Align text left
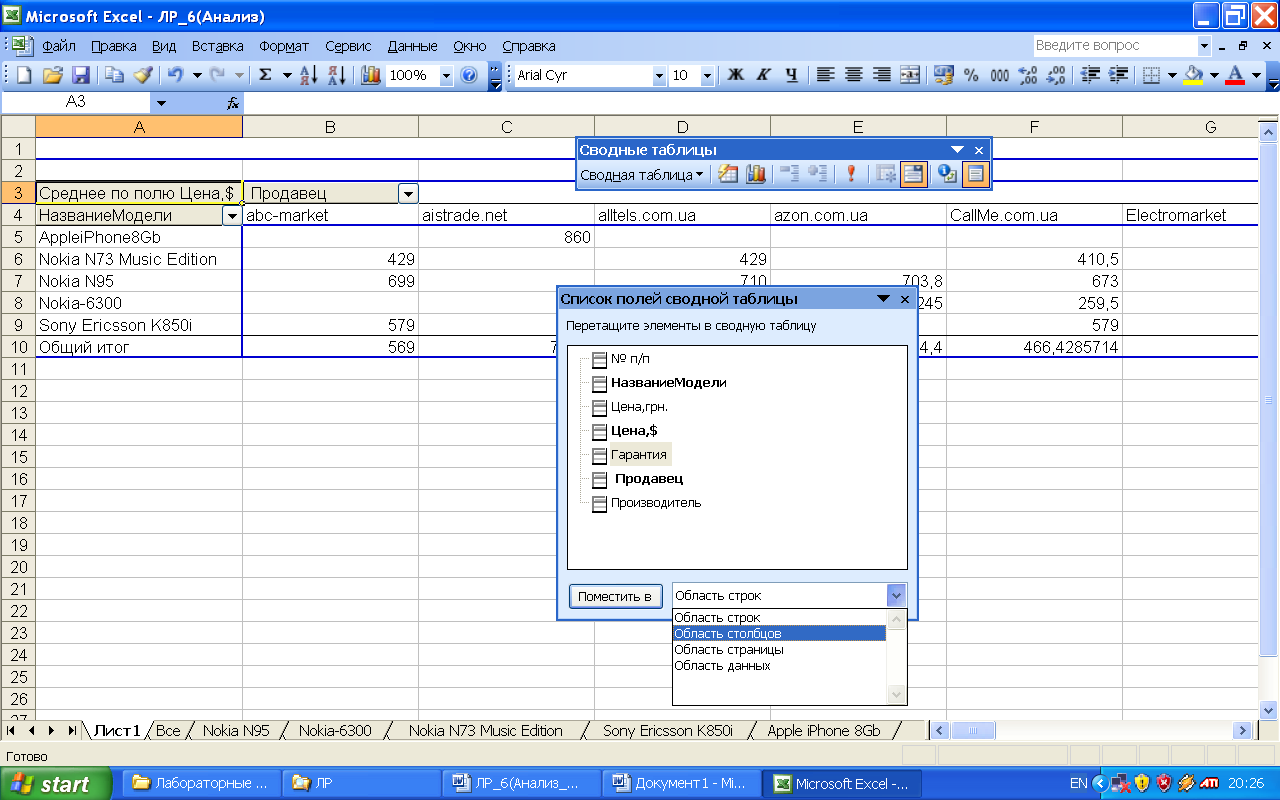The width and height of the screenshot is (1280, 800). point(825,75)
